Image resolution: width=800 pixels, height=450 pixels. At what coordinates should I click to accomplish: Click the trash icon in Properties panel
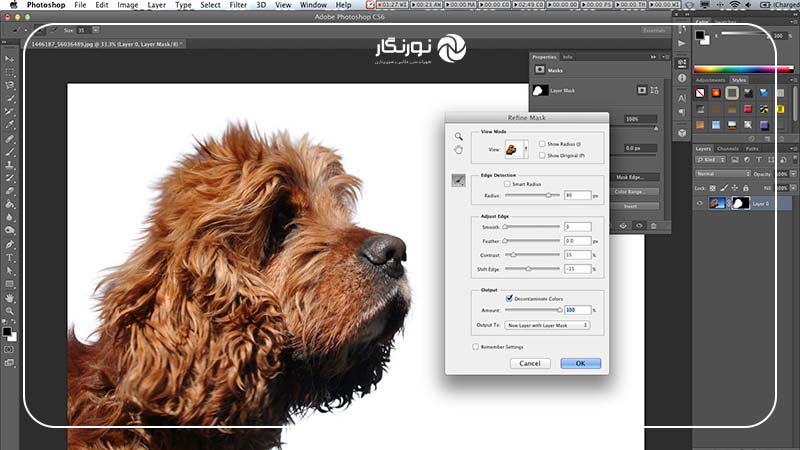[x=654, y=226]
